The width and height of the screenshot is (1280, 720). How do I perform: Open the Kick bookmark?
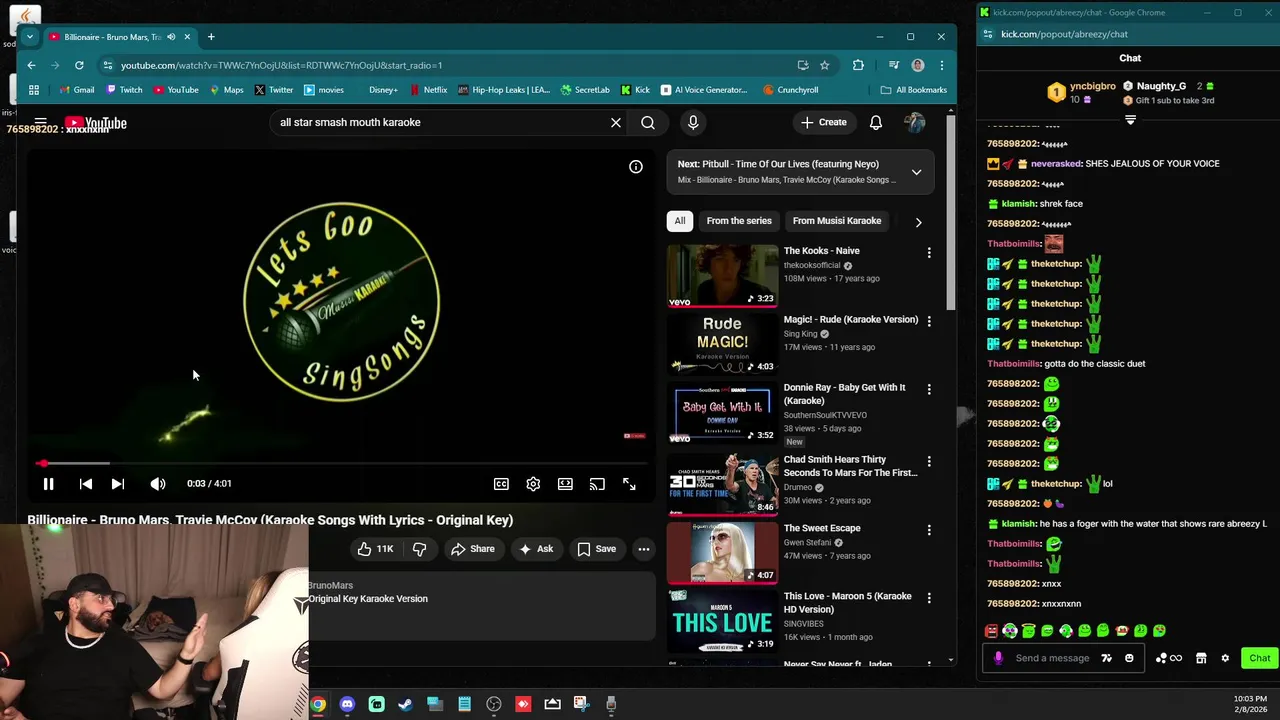click(635, 90)
